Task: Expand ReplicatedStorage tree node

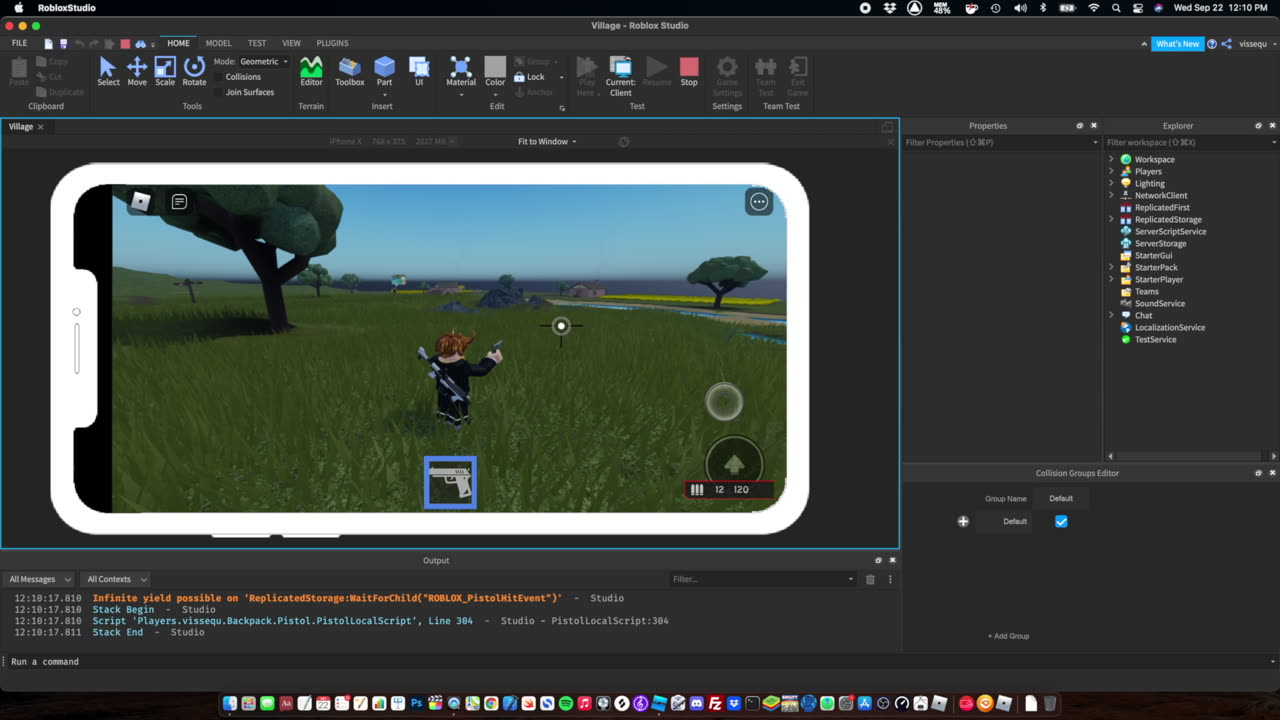Action: pyautogui.click(x=1111, y=220)
